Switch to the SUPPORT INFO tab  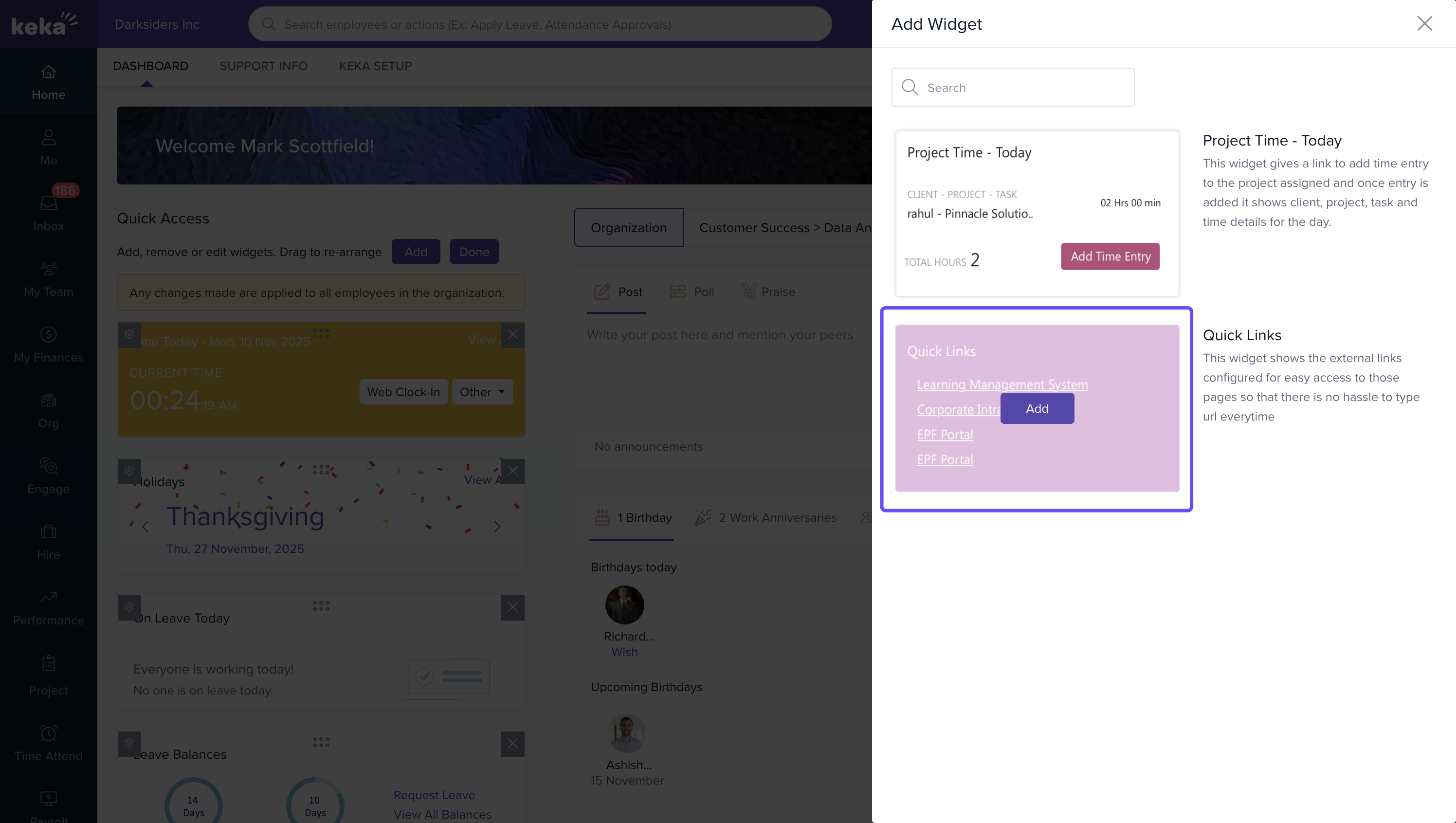pos(263,66)
